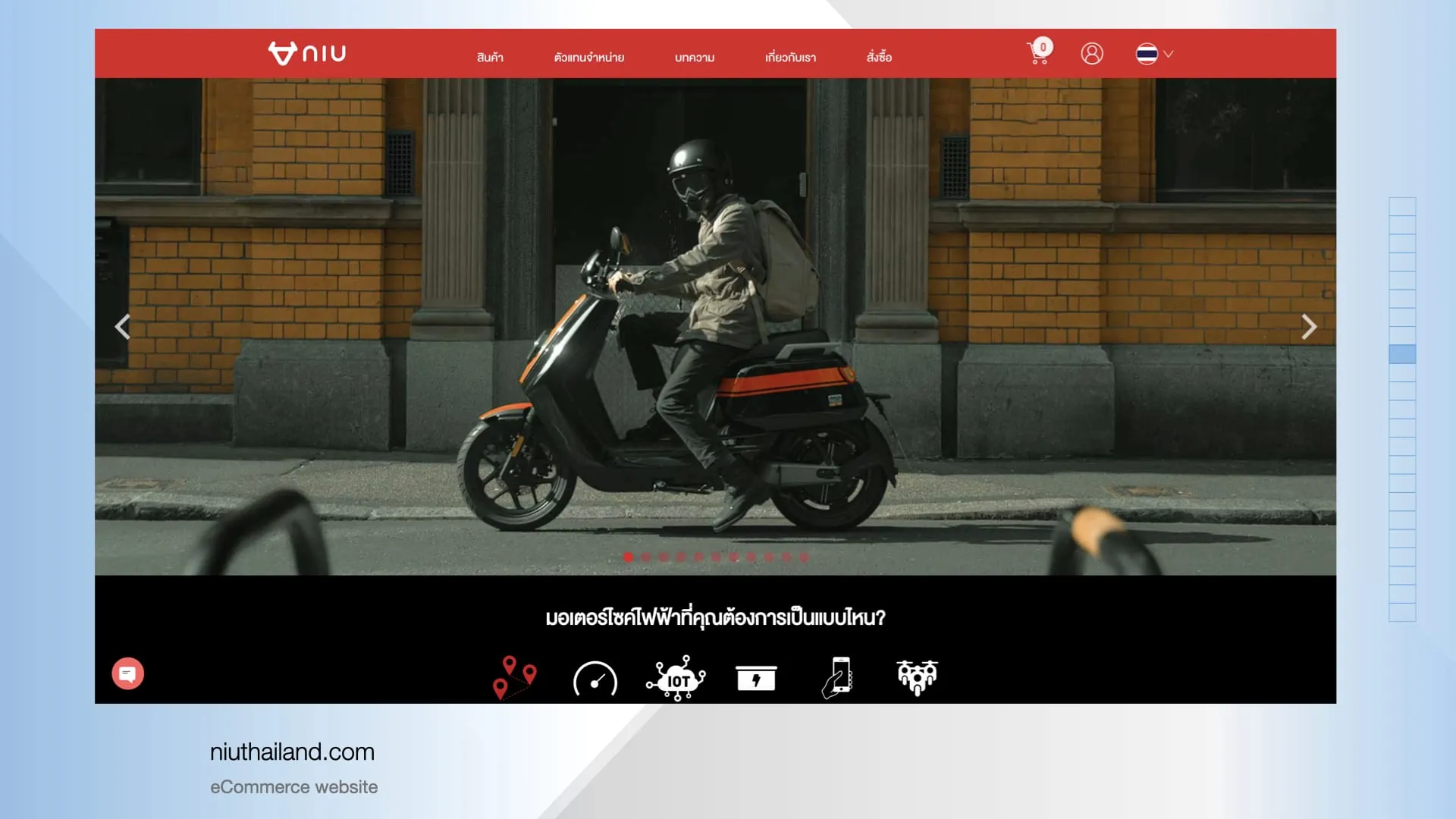Image resolution: width=1456 pixels, height=819 pixels.
Task: Select the IOT cloud icon
Action: (x=676, y=679)
